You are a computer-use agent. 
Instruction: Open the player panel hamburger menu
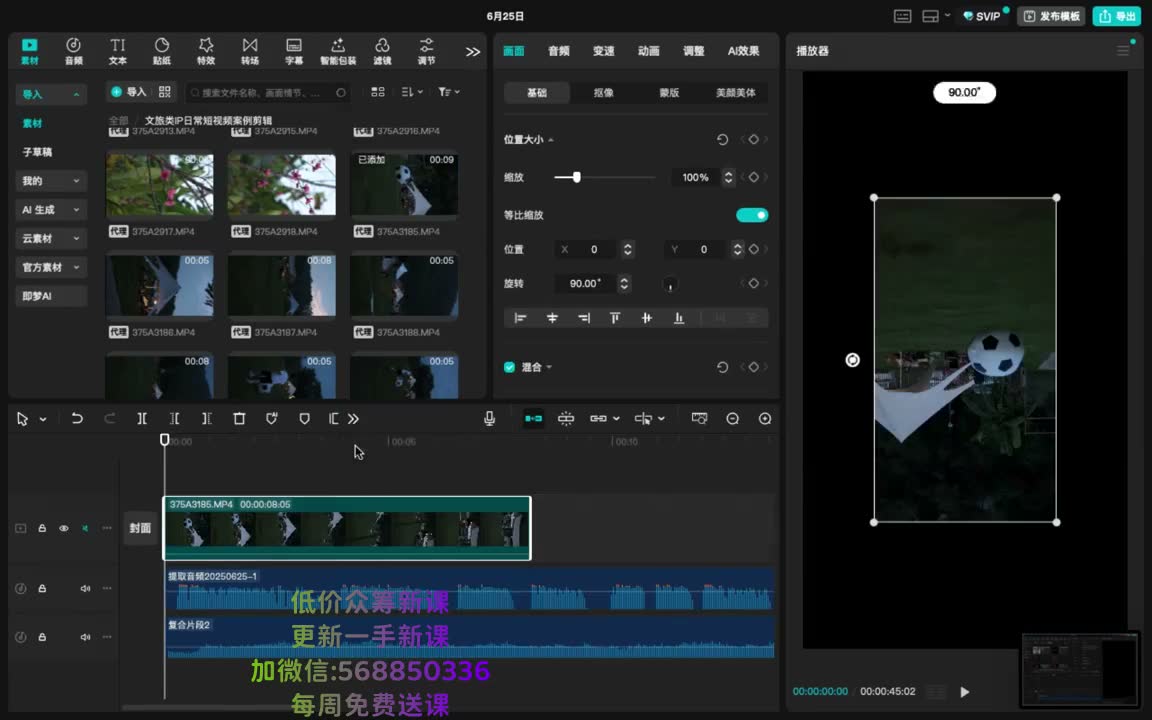(x=1123, y=51)
